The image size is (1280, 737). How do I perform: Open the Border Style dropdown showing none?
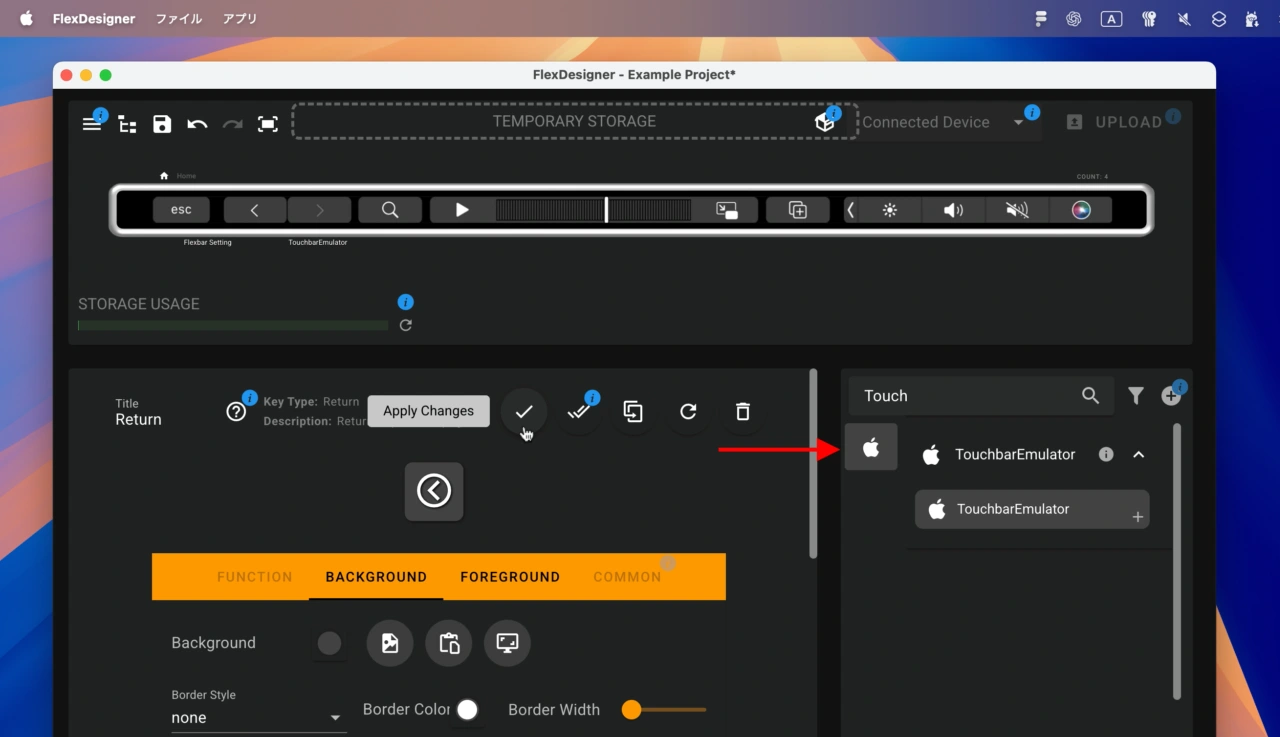[x=257, y=717]
